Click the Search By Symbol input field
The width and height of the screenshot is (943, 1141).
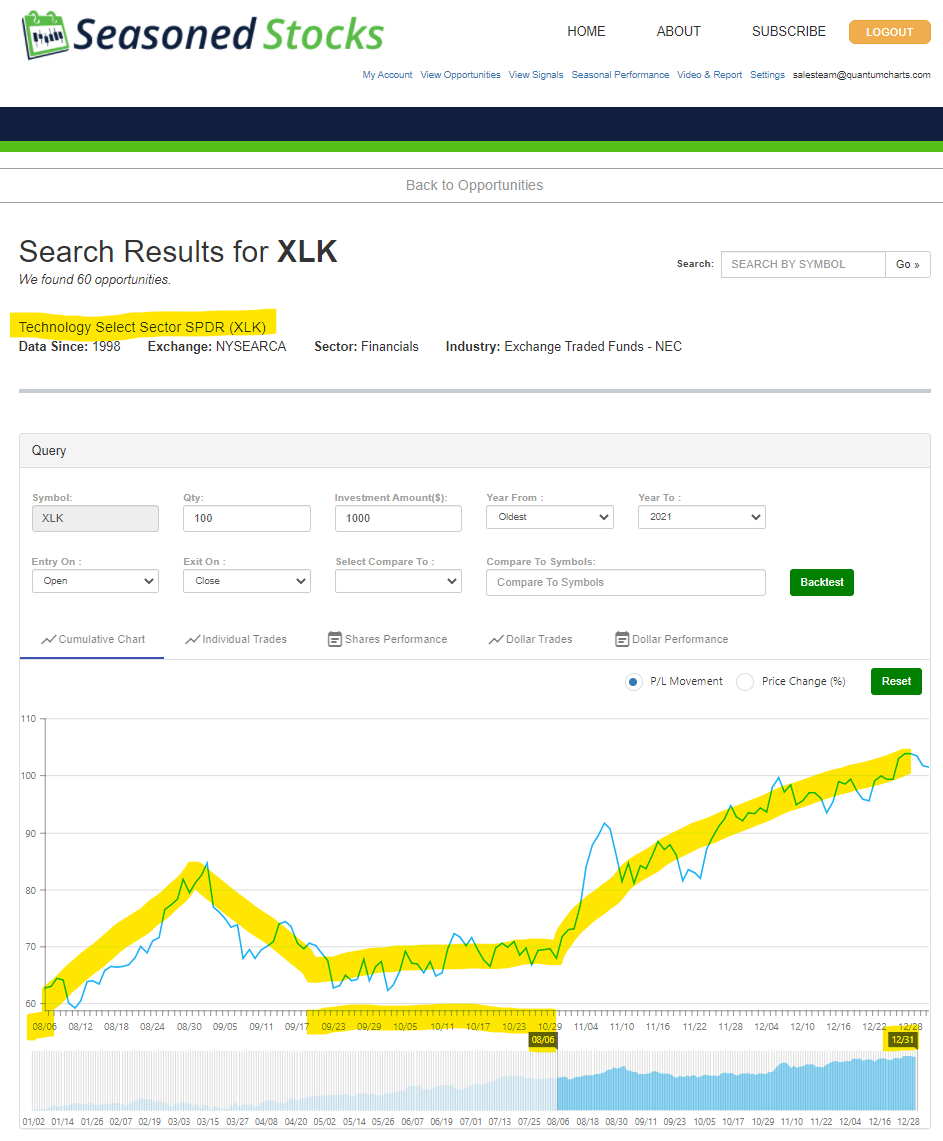pos(802,264)
